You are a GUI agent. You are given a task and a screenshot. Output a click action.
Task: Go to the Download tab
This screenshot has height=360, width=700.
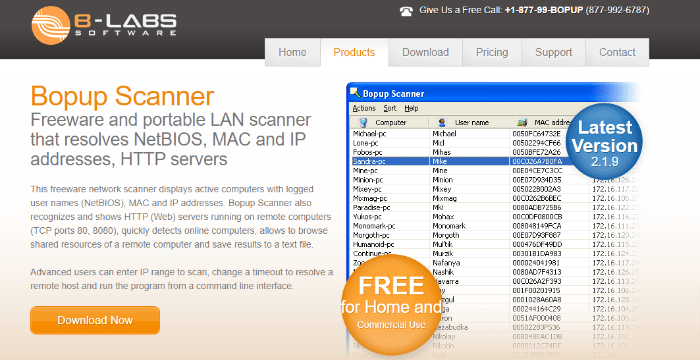(425, 52)
